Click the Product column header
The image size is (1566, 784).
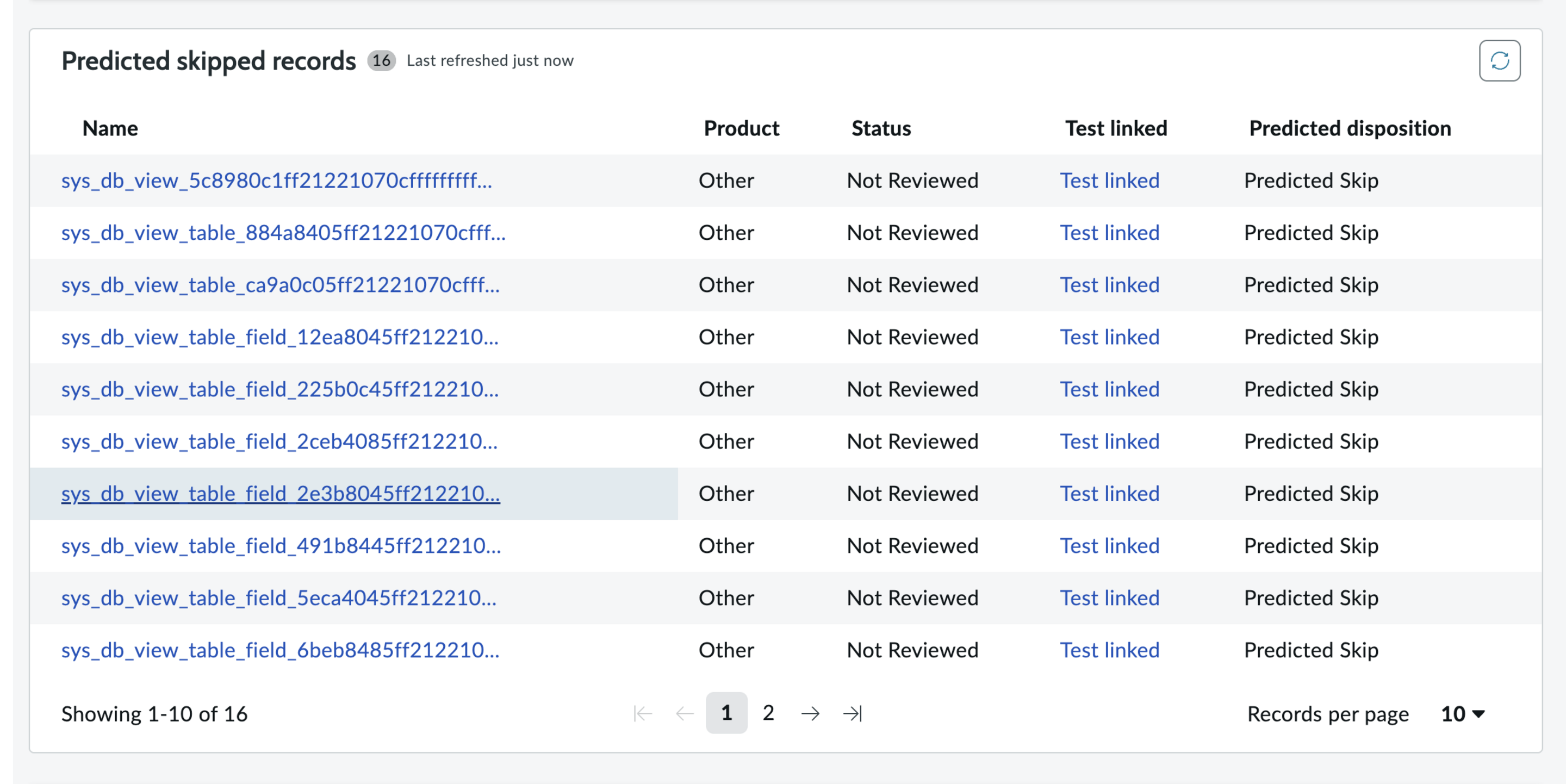(741, 128)
